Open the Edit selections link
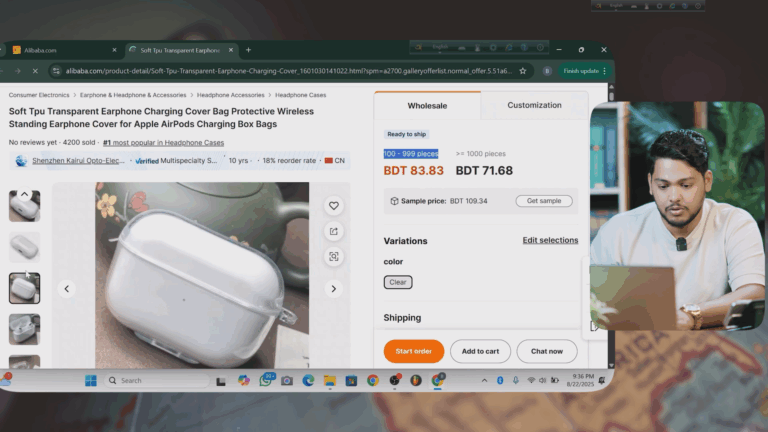Screen dimensions: 768x432 [550, 240]
